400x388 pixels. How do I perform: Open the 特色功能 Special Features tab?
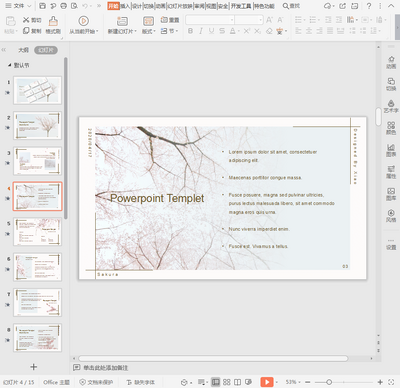click(265, 6)
